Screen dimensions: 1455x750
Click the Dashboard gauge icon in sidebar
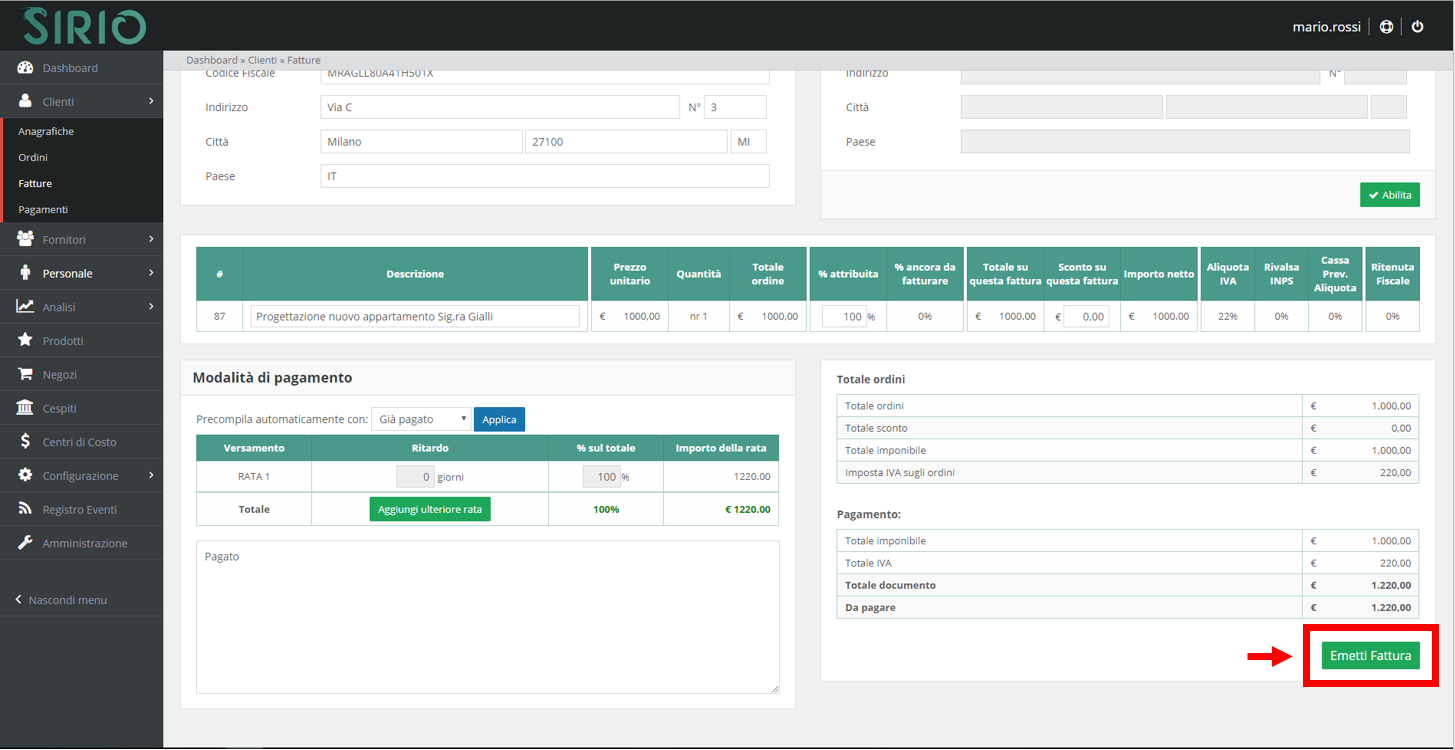26,68
